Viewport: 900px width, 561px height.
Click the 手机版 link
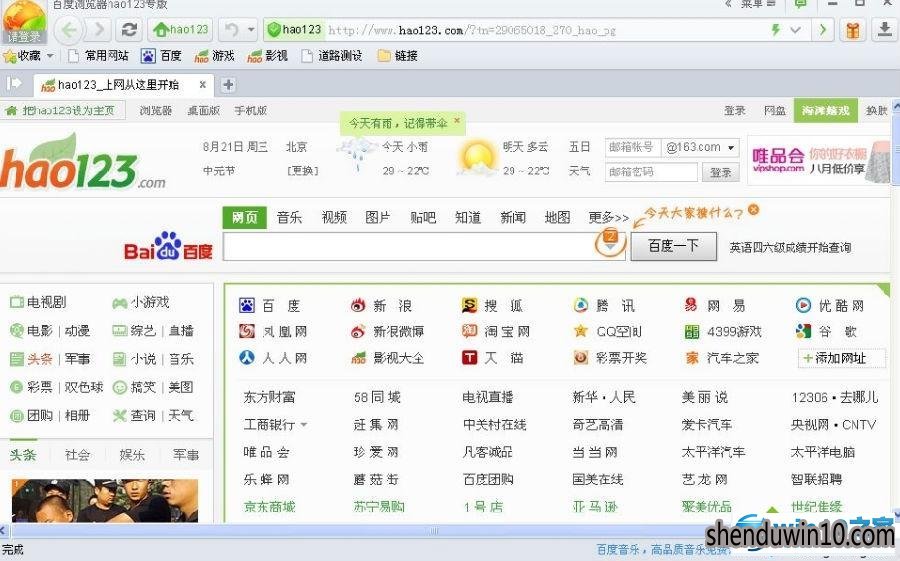point(250,110)
